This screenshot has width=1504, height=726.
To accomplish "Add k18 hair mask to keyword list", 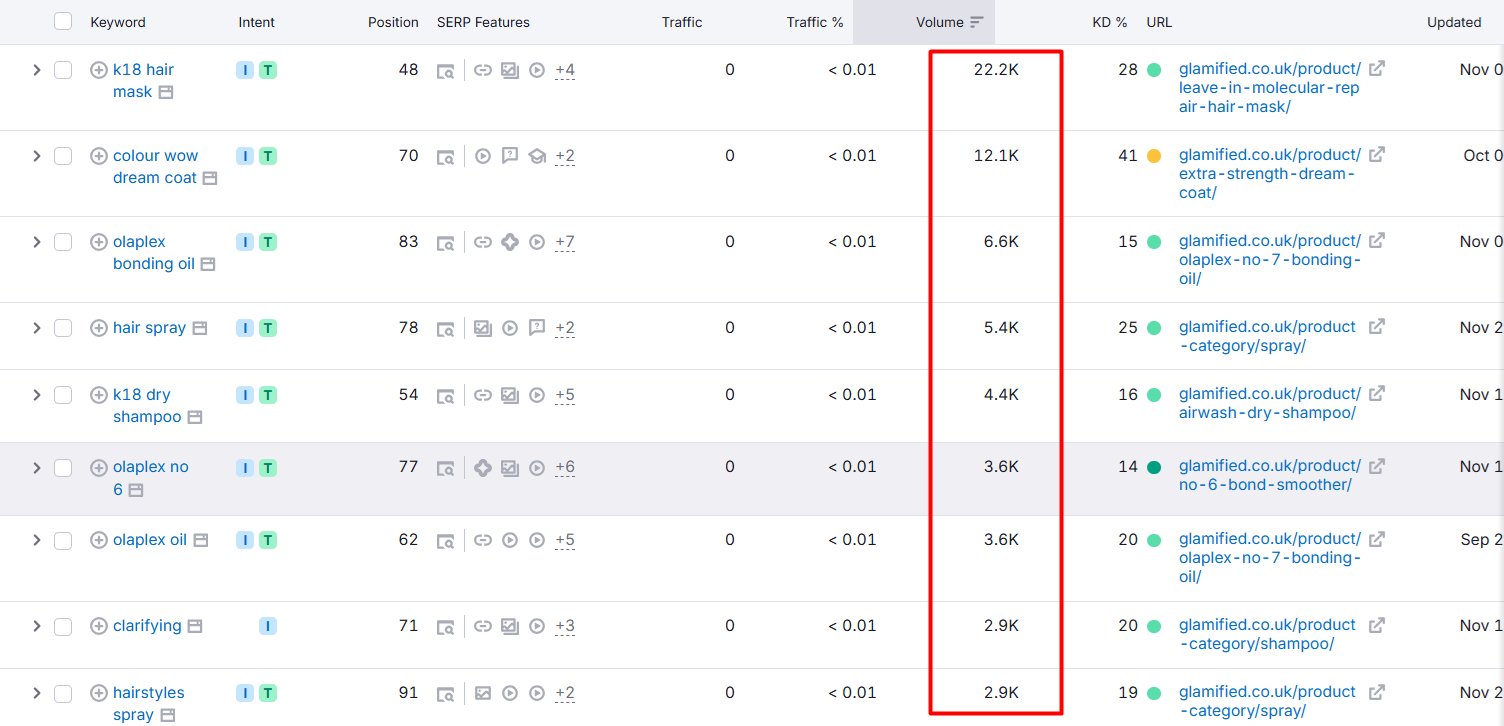I will (x=99, y=70).
